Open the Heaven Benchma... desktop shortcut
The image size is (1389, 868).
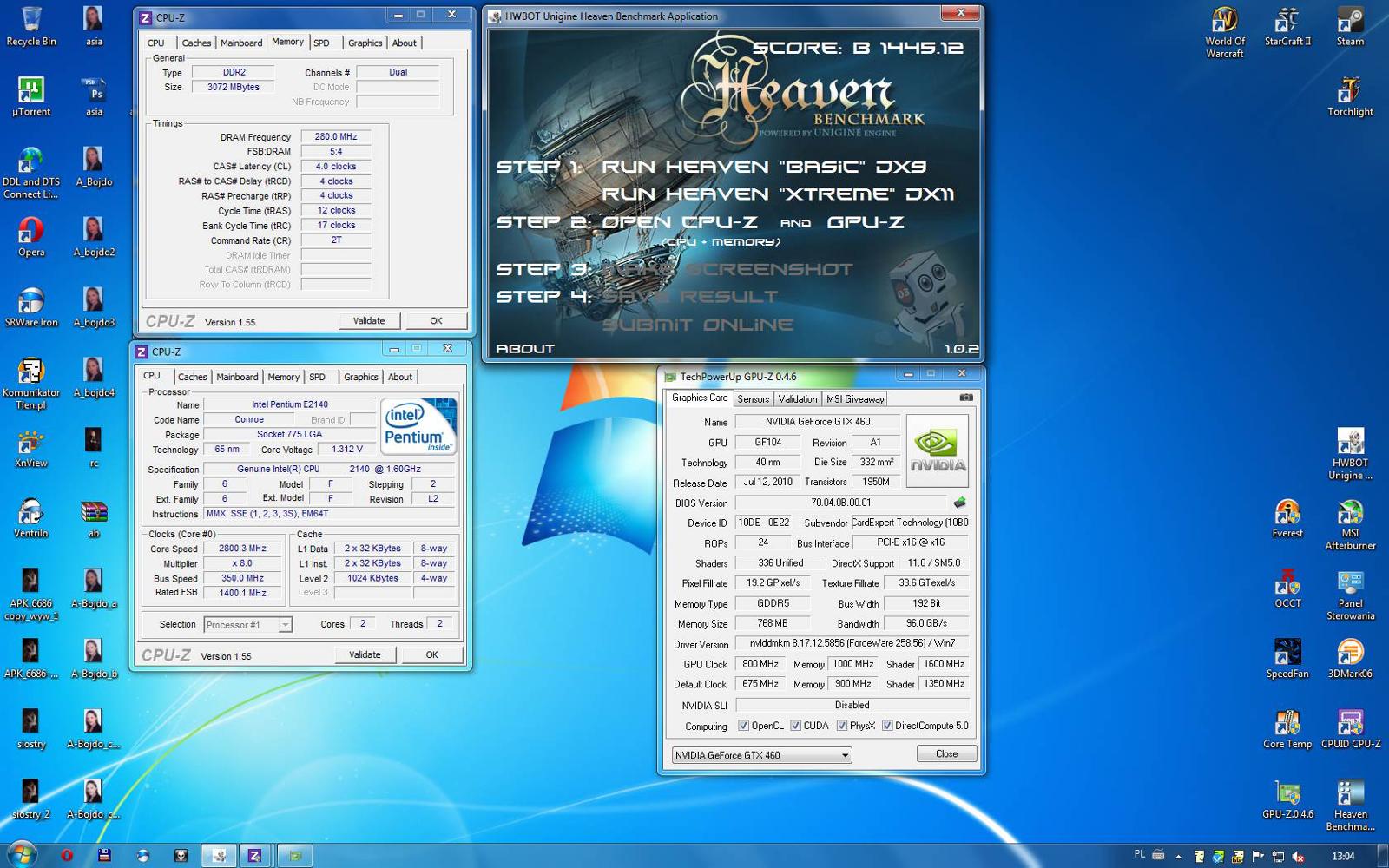pos(1350,805)
